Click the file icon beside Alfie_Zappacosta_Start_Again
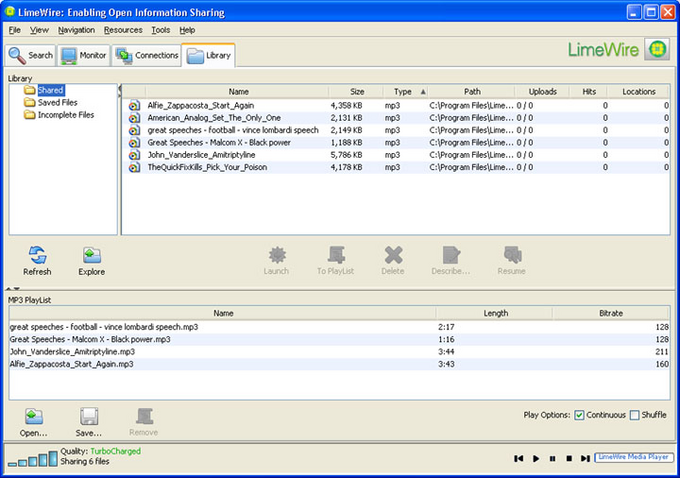Viewport: 680px width, 478px height. click(x=134, y=105)
